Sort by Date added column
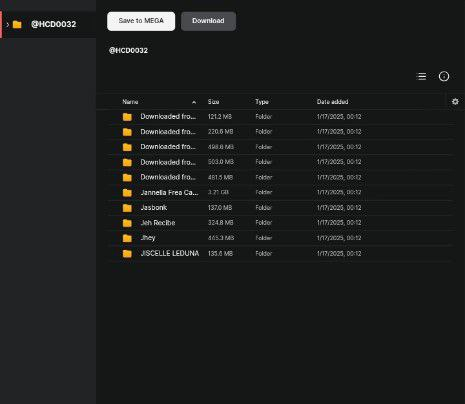The image size is (465, 404). click(x=332, y=102)
